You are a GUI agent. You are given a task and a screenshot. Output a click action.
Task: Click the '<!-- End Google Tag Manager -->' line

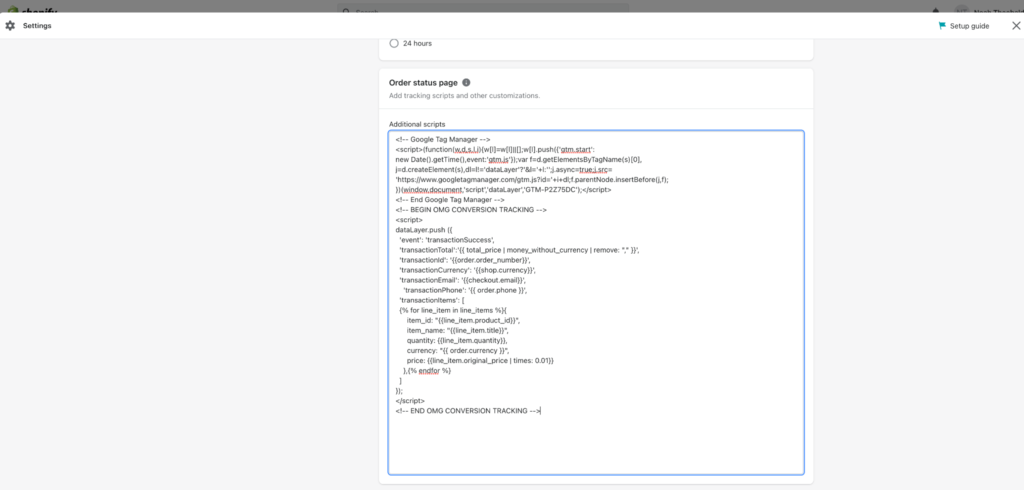tap(449, 199)
